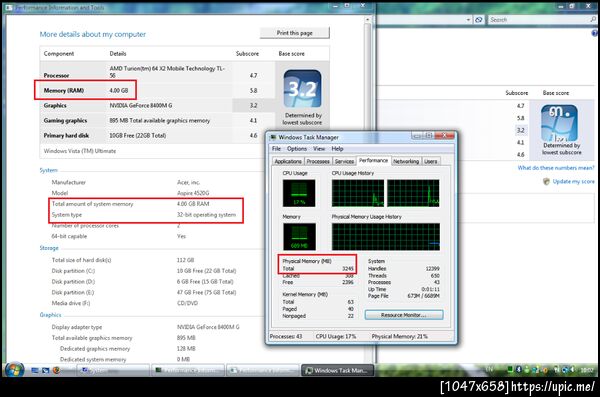
Task: Click the CPU Usage meter graph
Action: click(x=299, y=193)
